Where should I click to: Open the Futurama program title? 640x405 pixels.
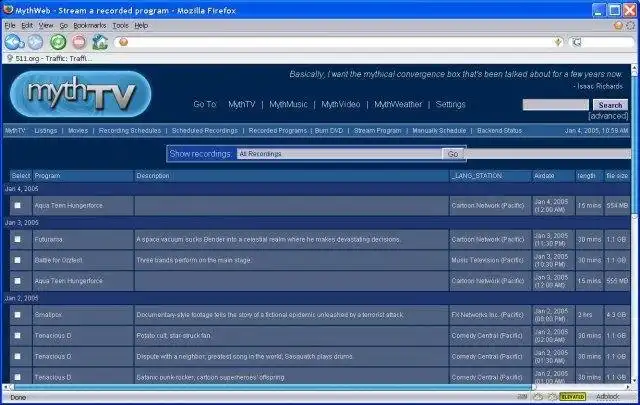(x=49, y=240)
